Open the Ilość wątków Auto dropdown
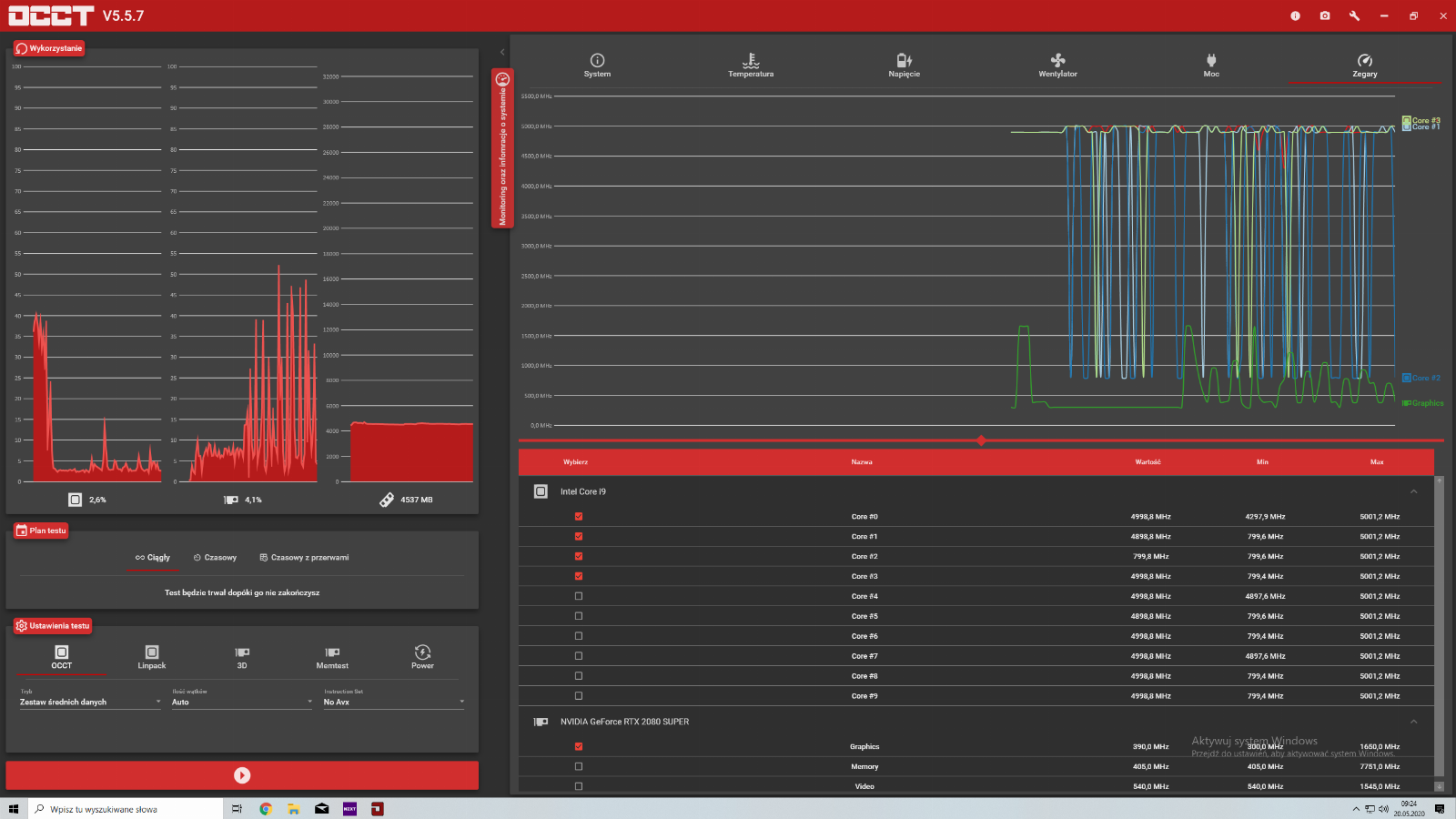This screenshot has width=1456, height=819. pos(242,702)
